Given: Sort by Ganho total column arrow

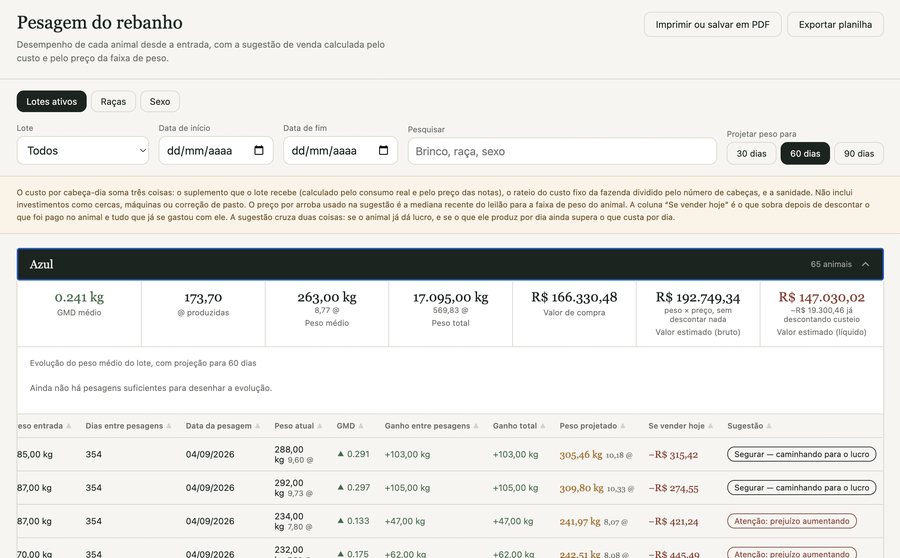Looking at the screenshot, I should click(x=543, y=426).
